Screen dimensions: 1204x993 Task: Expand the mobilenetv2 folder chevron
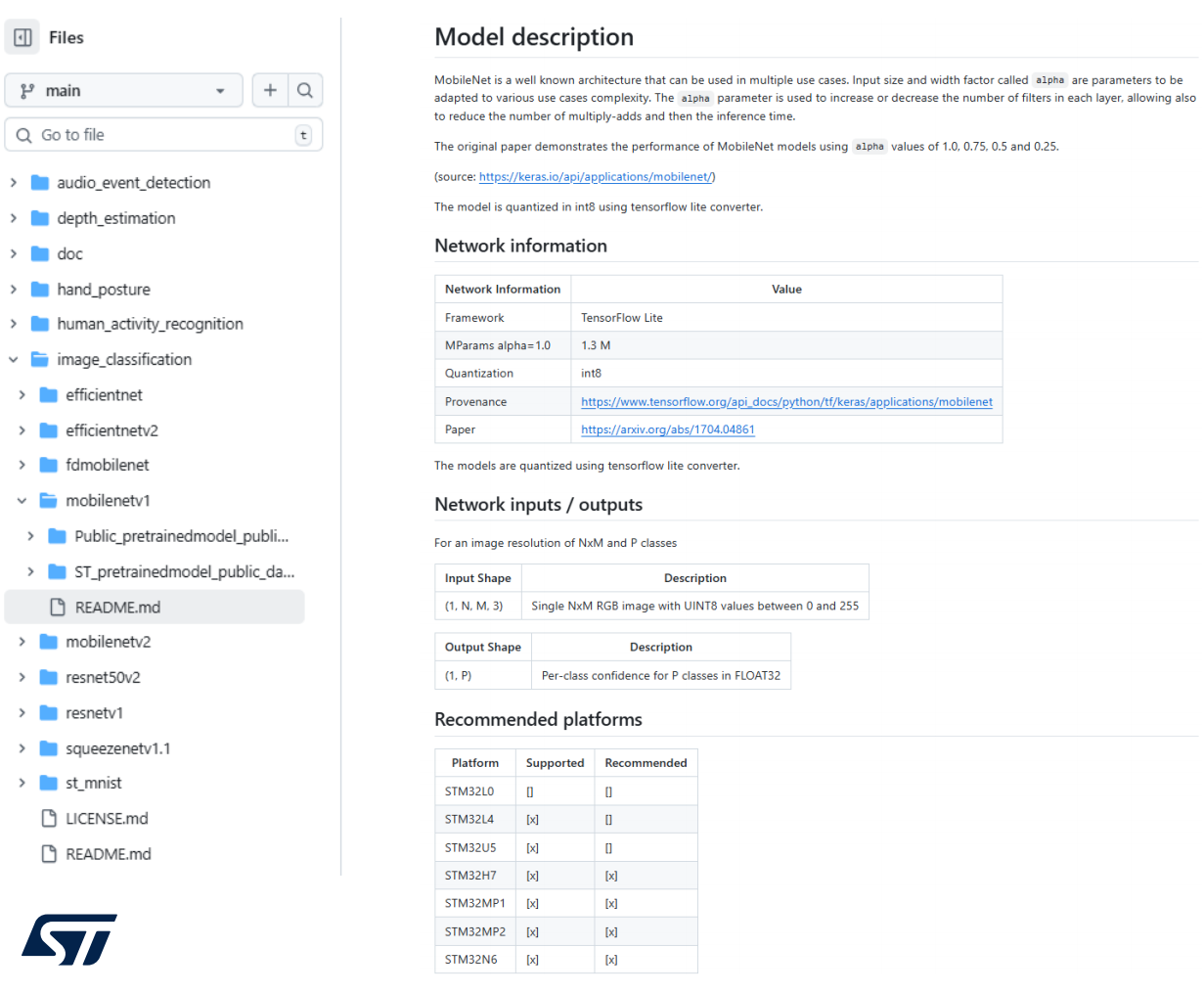coord(22,642)
